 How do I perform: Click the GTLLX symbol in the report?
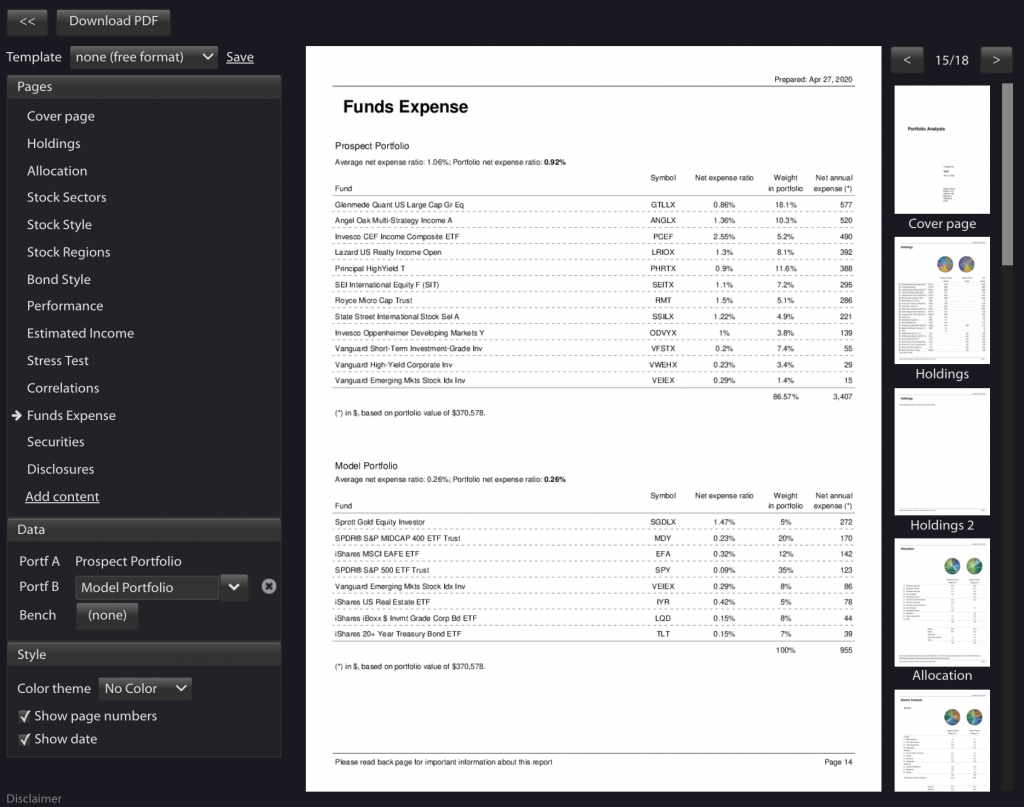click(663, 205)
